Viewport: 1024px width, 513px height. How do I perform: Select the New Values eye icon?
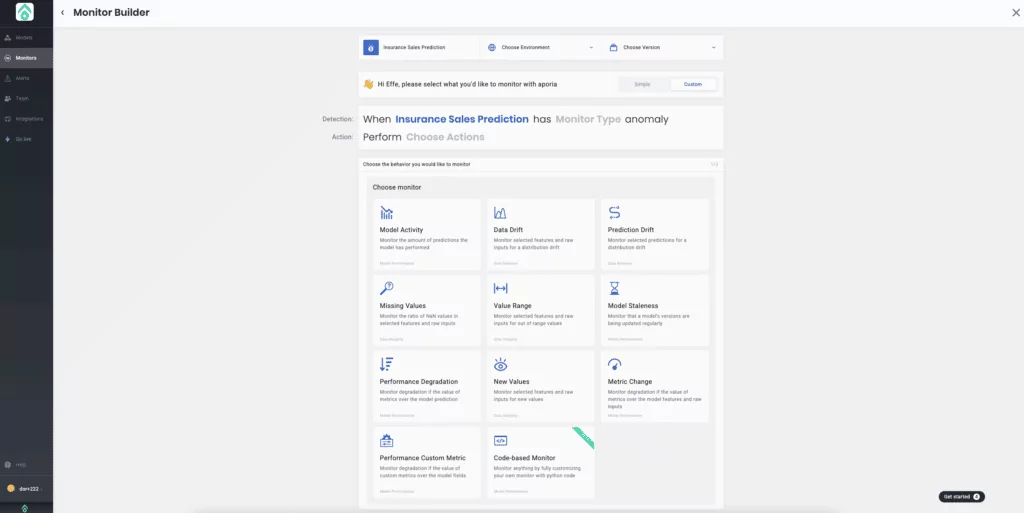(500, 364)
